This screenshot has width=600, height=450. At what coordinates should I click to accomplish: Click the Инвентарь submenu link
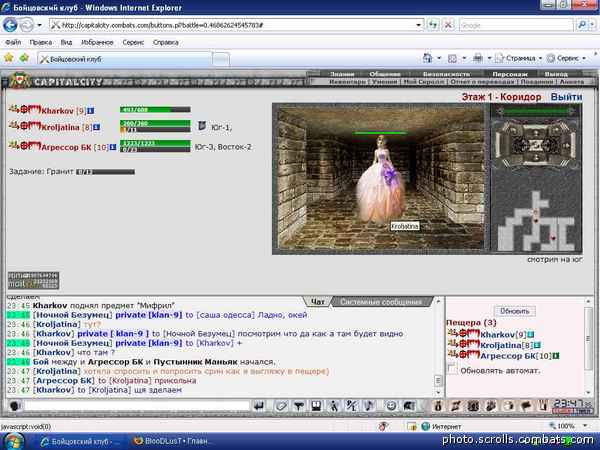(x=347, y=82)
